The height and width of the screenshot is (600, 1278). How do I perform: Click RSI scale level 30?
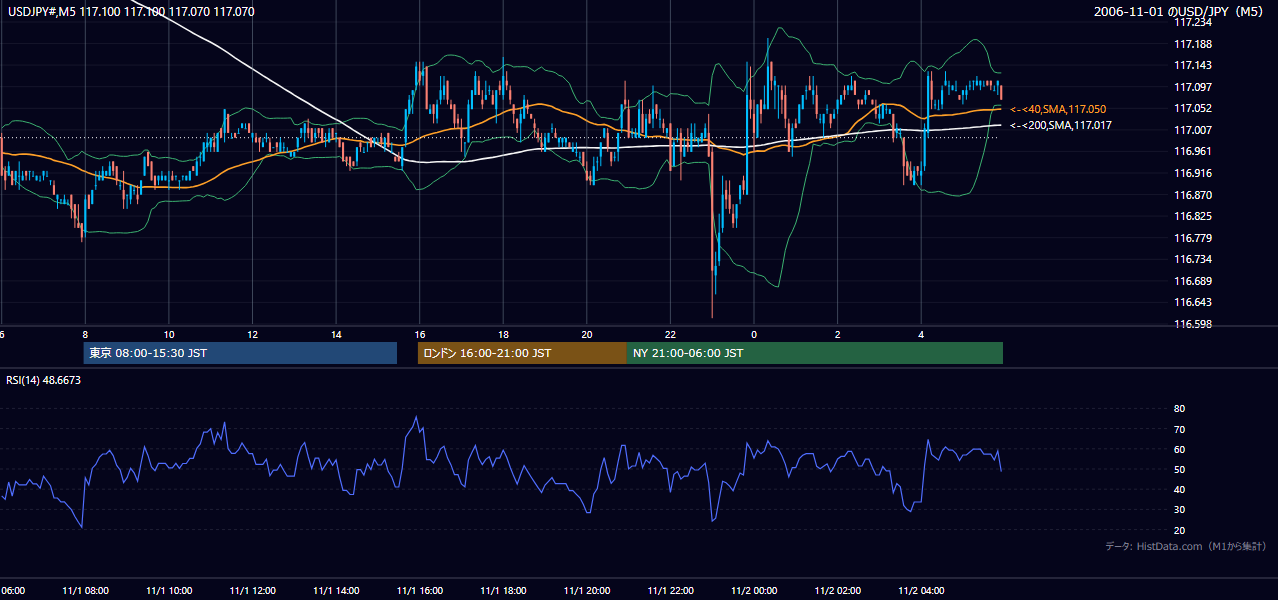coord(1179,510)
